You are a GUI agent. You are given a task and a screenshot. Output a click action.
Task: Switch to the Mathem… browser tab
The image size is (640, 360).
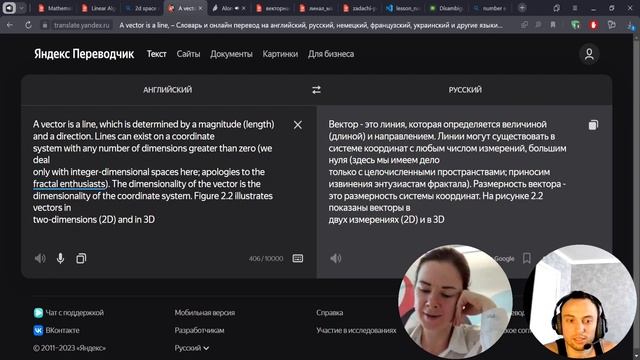click(x=55, y=8)
